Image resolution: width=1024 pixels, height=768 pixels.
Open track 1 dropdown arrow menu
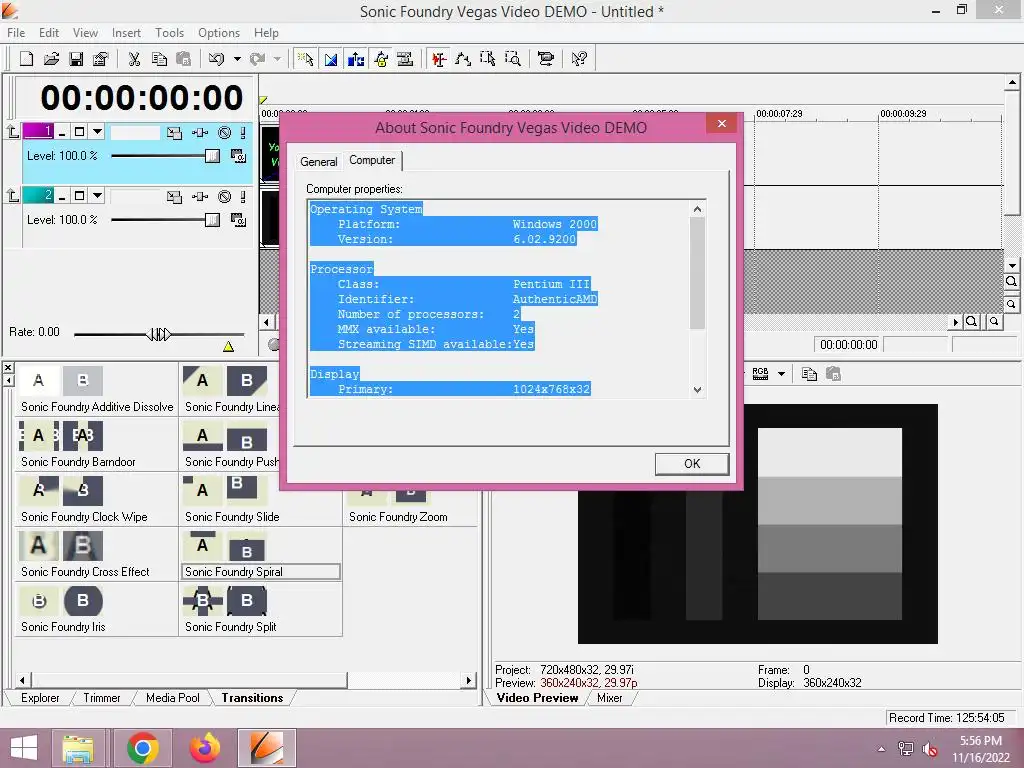coord(97,132)
